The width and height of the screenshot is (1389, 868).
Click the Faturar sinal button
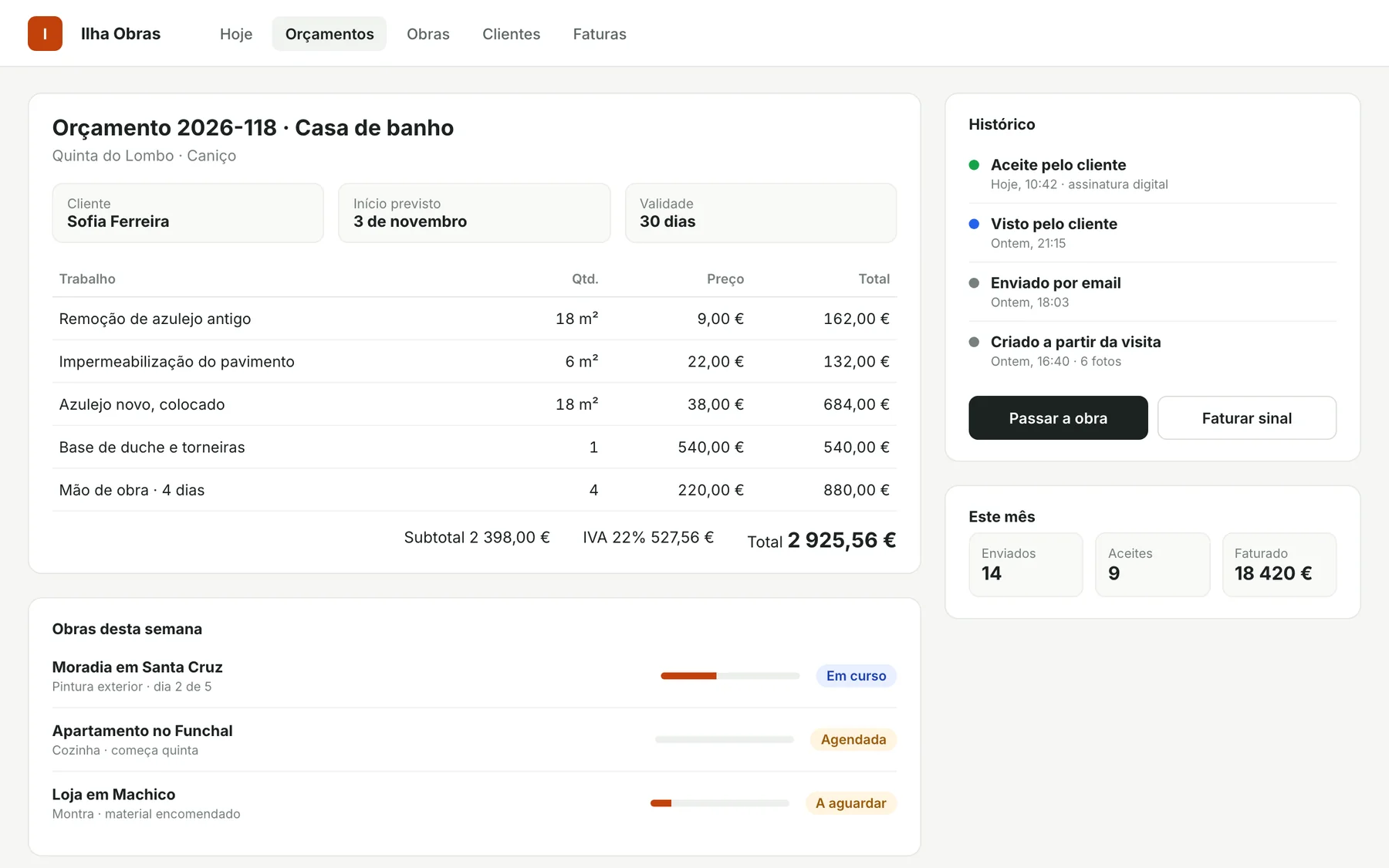click(1247, 418)
